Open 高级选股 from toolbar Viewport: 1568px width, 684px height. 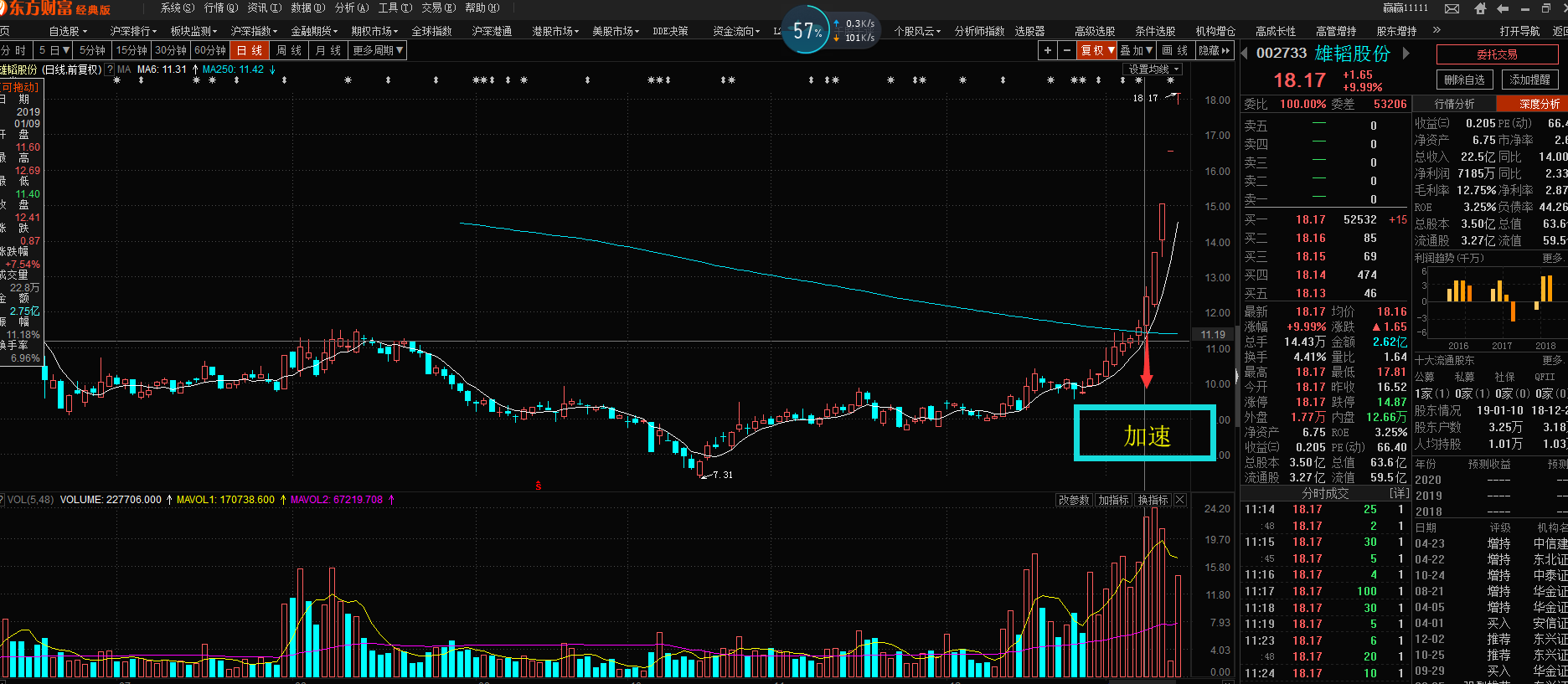(x=1095, y=31)
